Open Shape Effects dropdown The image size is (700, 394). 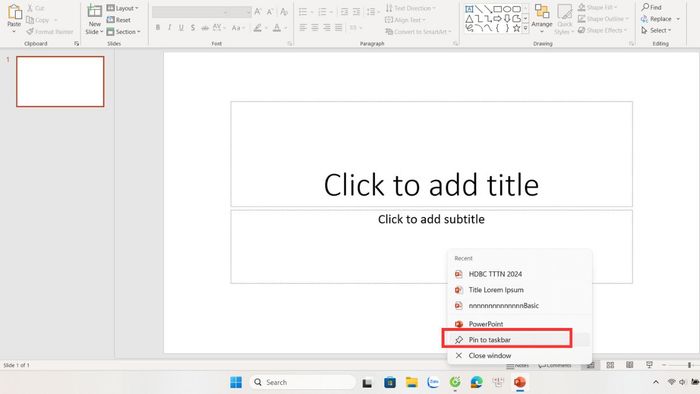pos(602,30)
